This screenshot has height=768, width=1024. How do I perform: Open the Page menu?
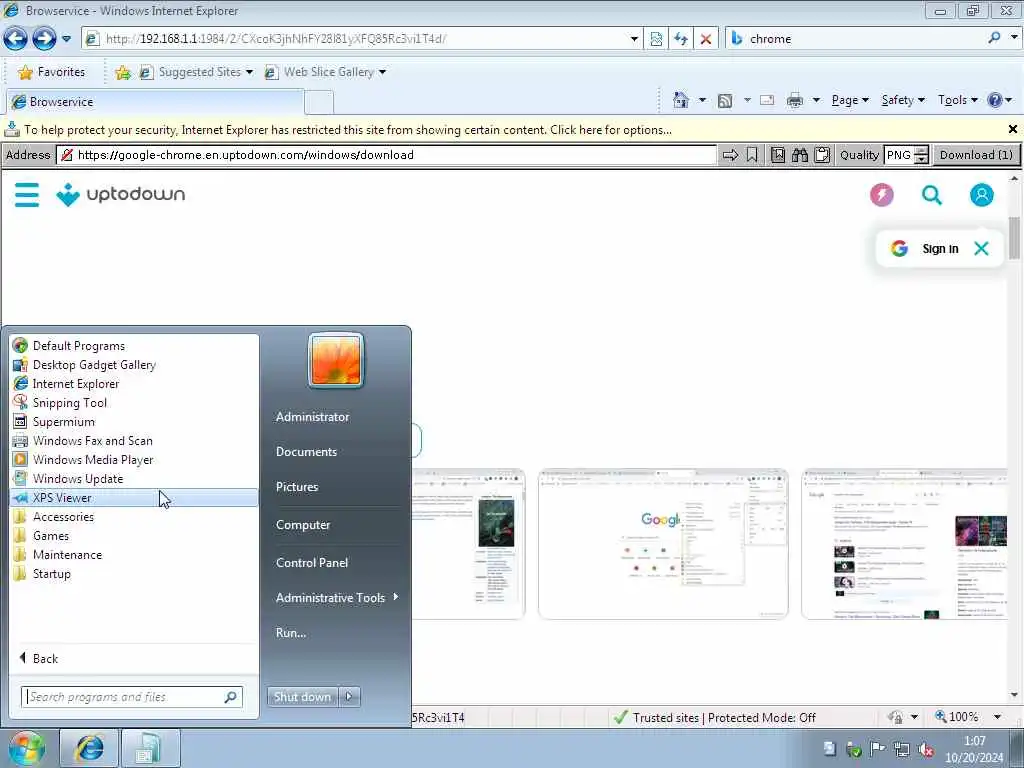(x=850, y=100)
